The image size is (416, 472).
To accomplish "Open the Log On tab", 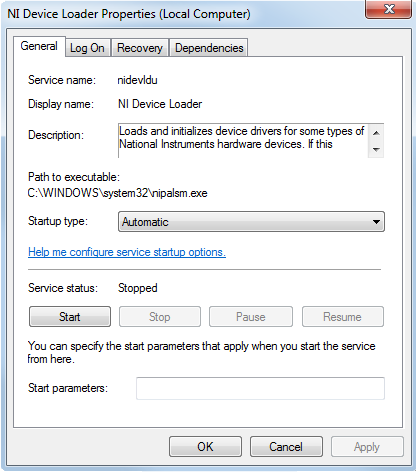I will tap(87, 48).
